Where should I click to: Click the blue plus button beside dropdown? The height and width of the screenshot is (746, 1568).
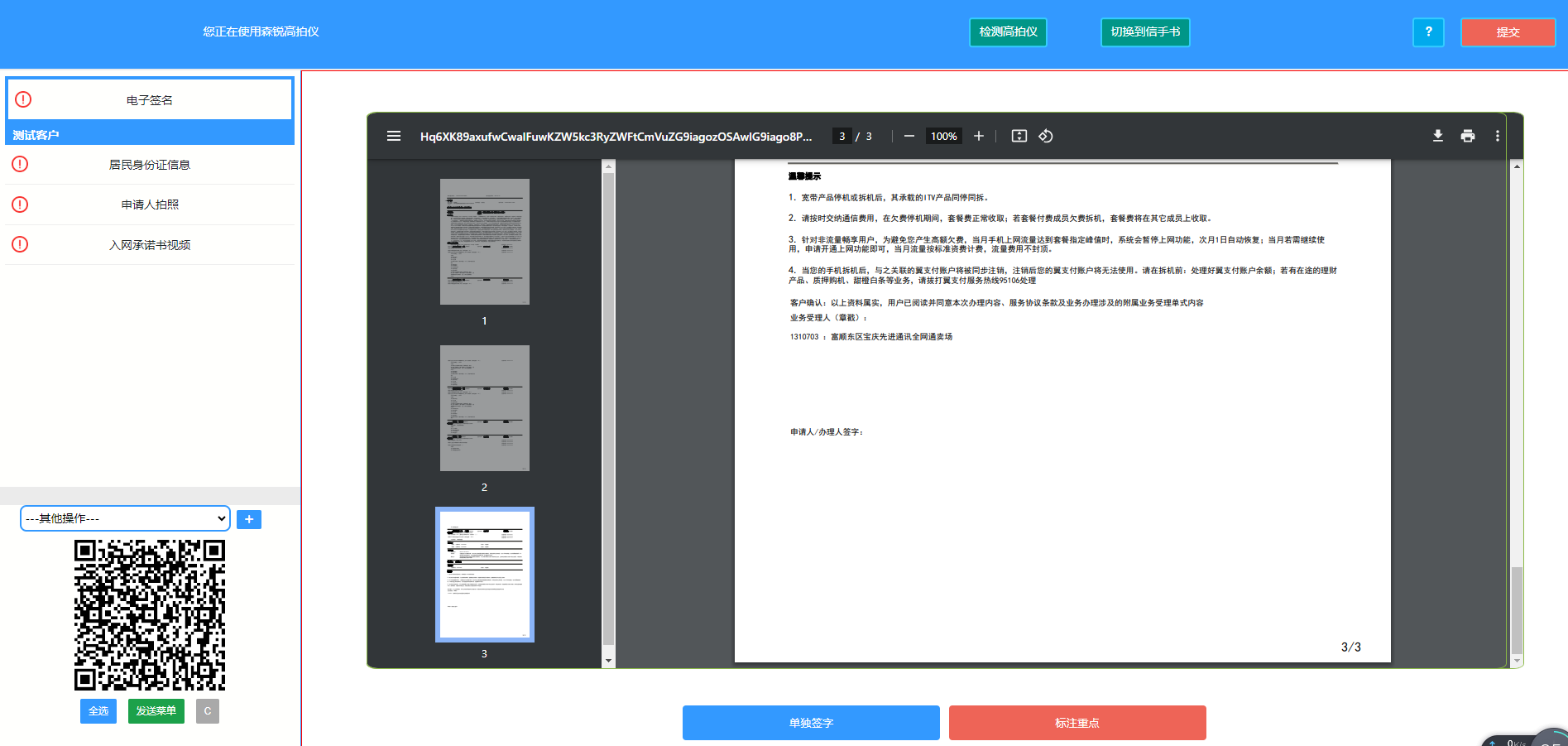[x=249, y=519]
